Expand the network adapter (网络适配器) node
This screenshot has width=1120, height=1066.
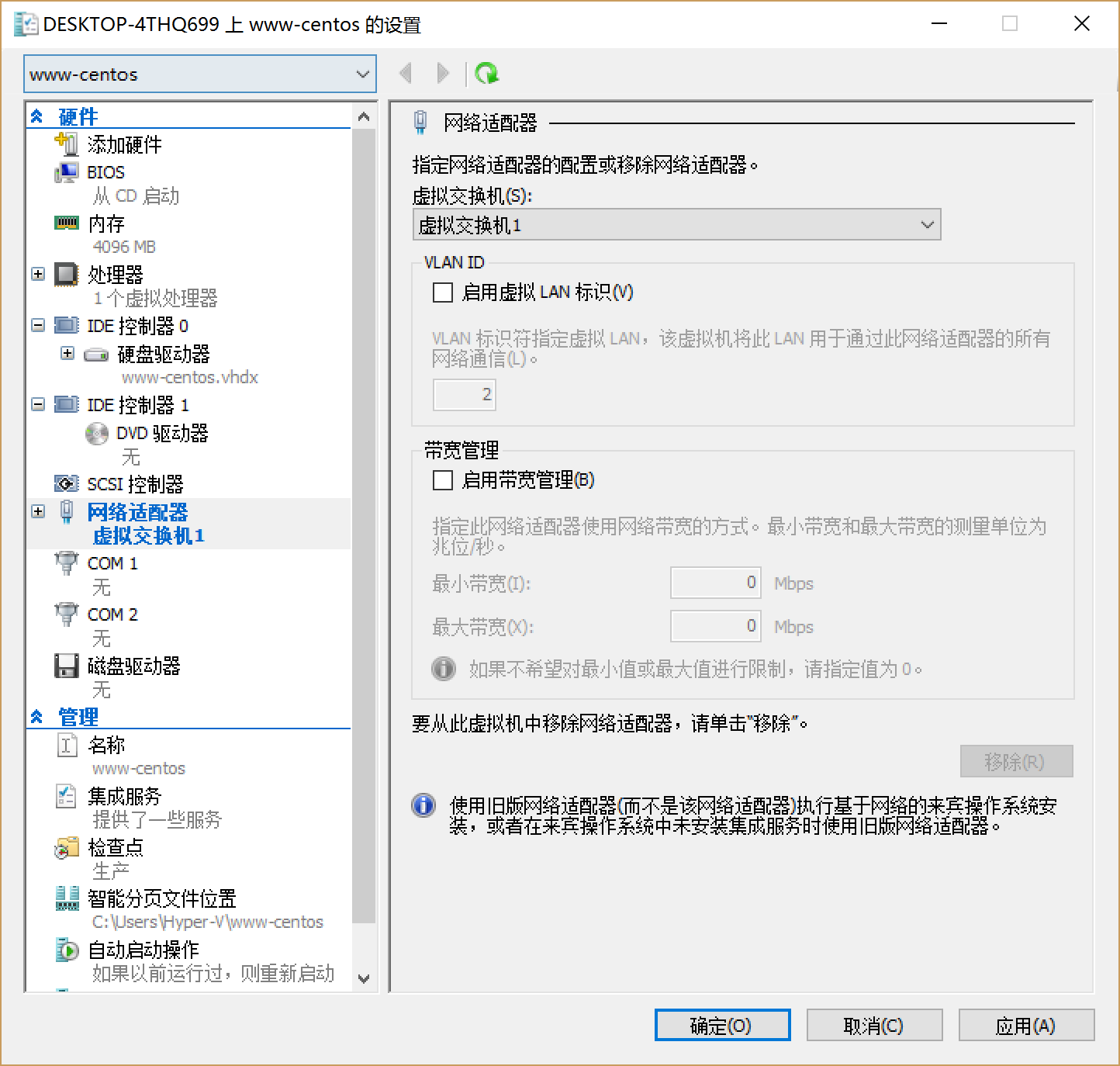click(38, 511)
